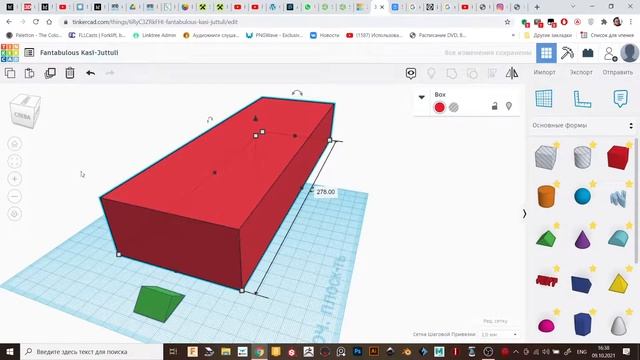Viewport: 640px width, 360px height.
Task: Toggle the Box inspector lightbulb visibility icon
Action: 509,106
